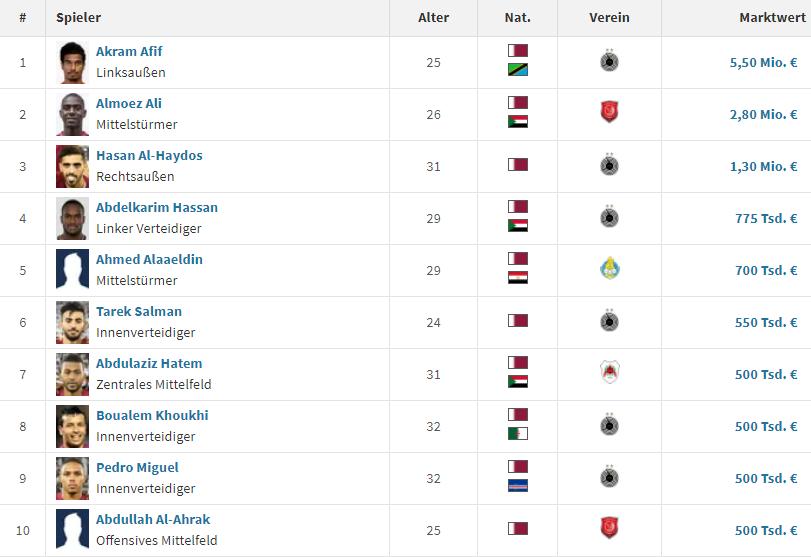Click Algeria flag in Boualem Khoukhi row

pos(517,434)
